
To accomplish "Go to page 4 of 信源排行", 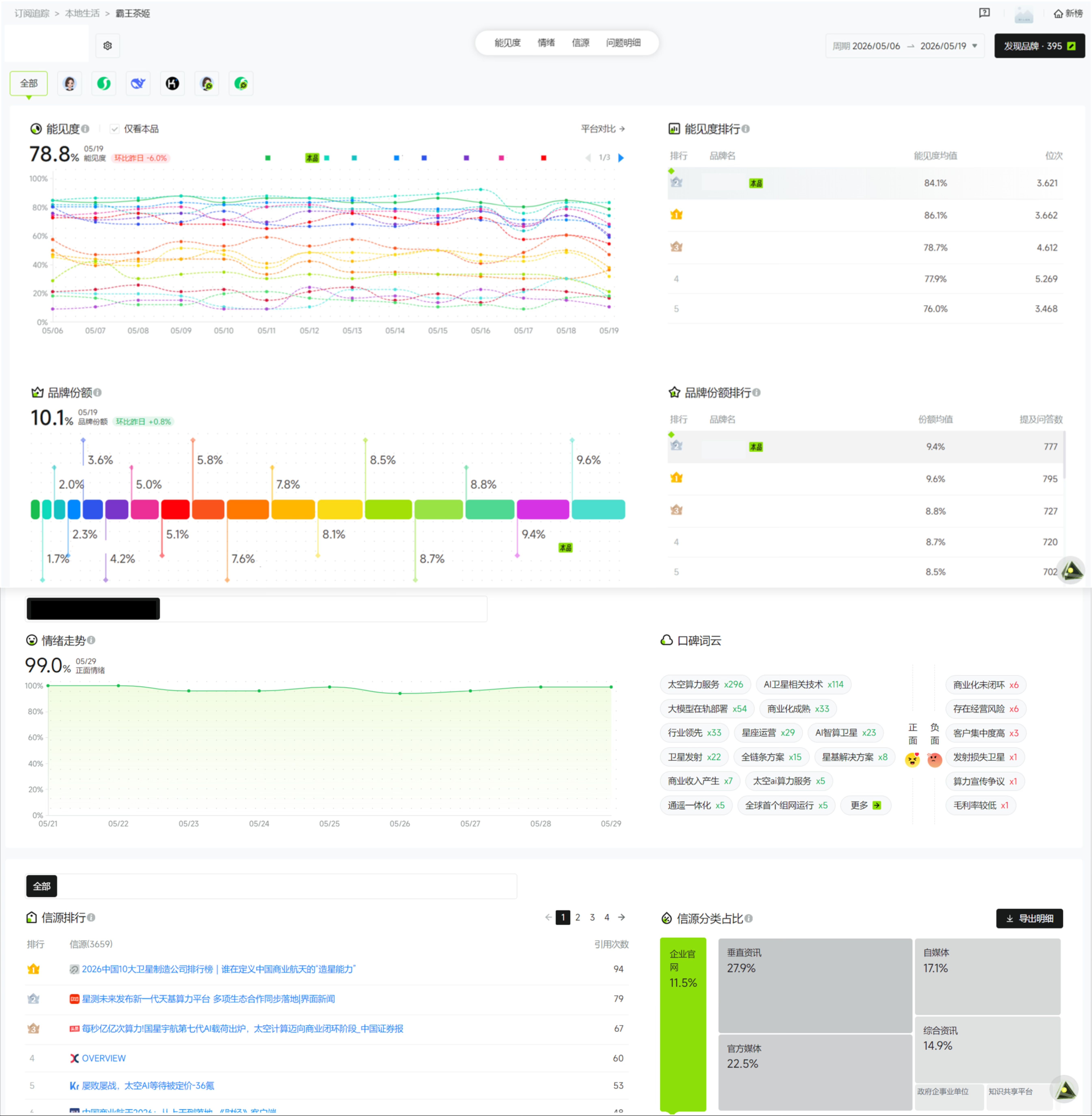I will click(607, 918).
